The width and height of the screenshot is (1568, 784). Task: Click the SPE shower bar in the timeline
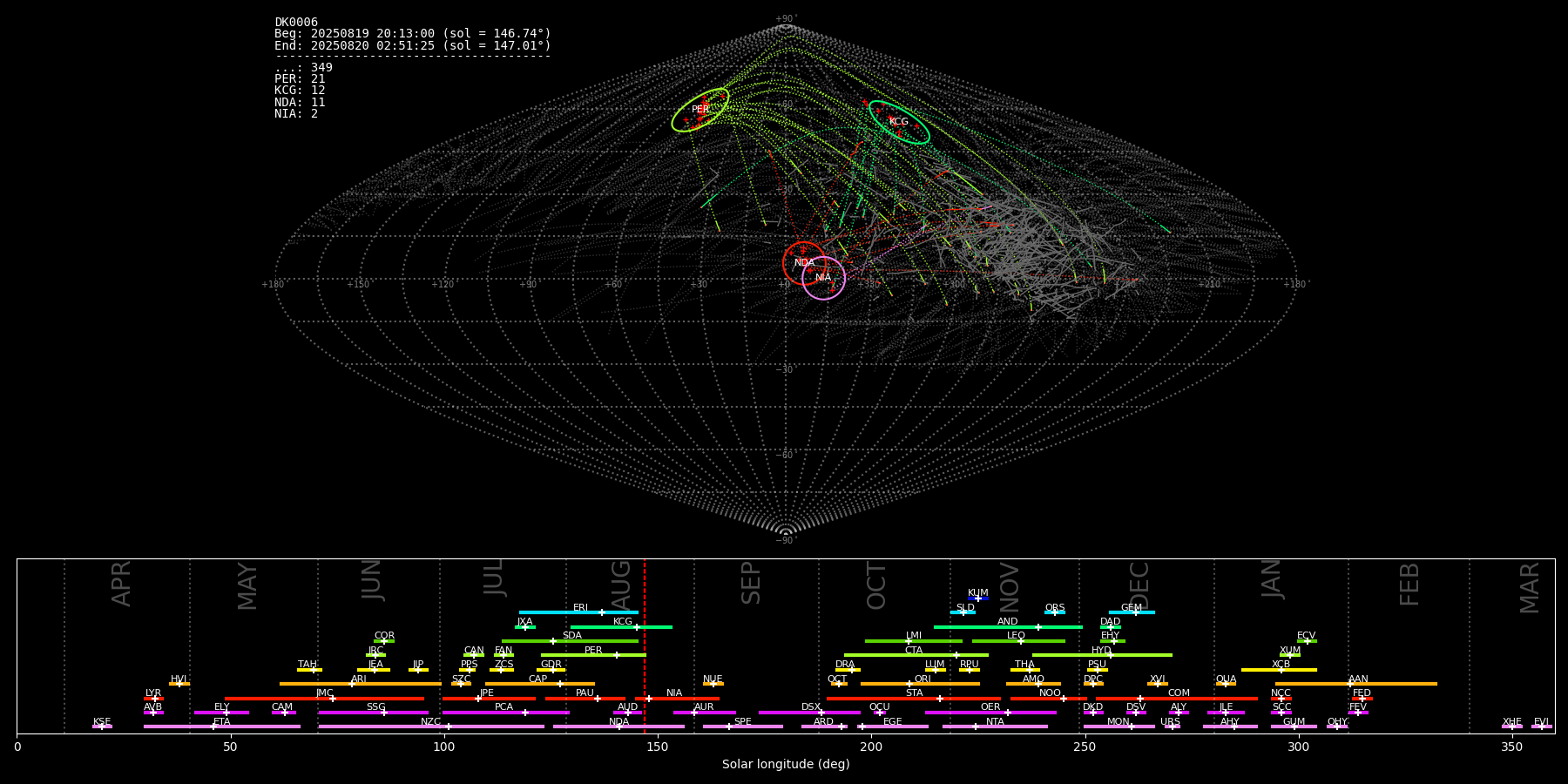tap(743, 727)
